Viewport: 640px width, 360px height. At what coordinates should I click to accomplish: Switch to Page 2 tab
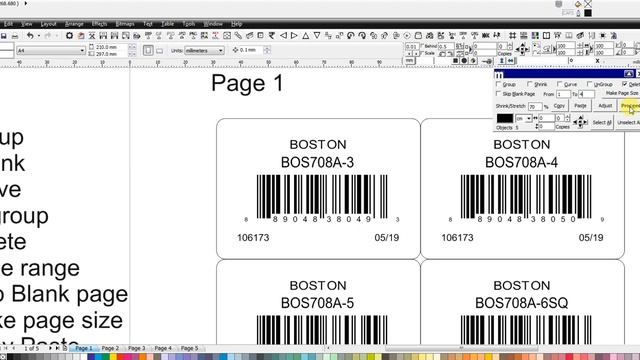click(x=110, y=348)
